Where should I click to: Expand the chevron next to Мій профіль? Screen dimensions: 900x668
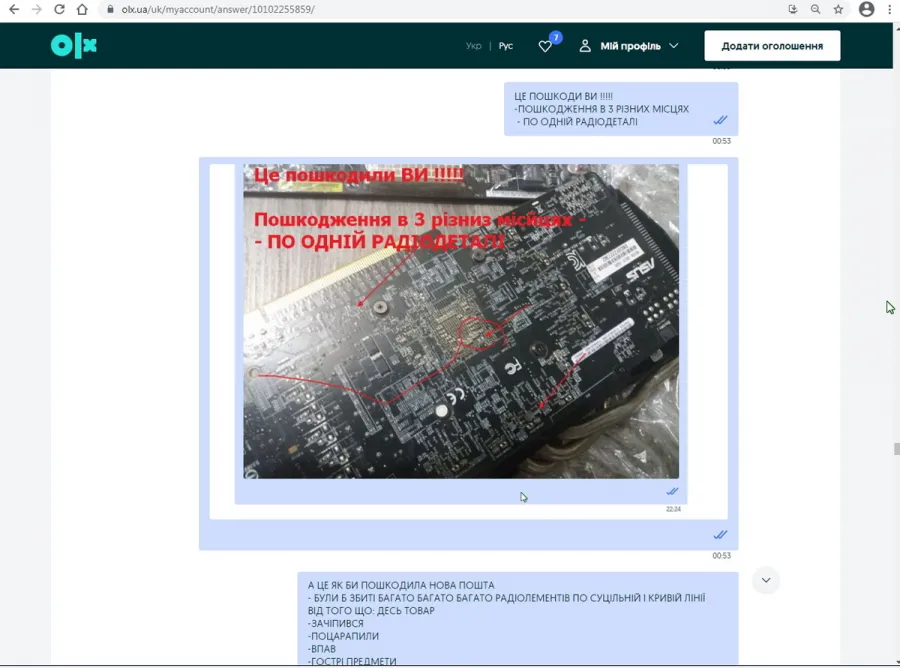[674, 46]
